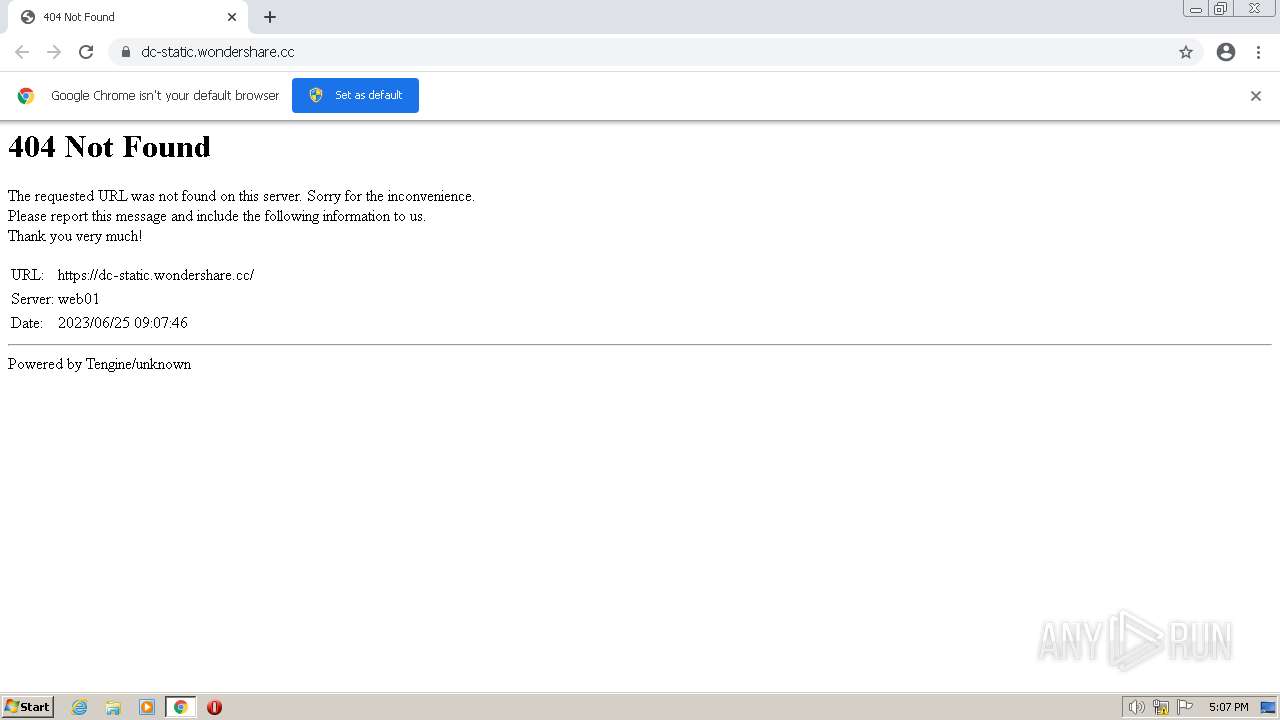This screenshot has width=1280, height=720.
Task: Click the 404 Not Found heading
Action: click(x=109, y=147)
